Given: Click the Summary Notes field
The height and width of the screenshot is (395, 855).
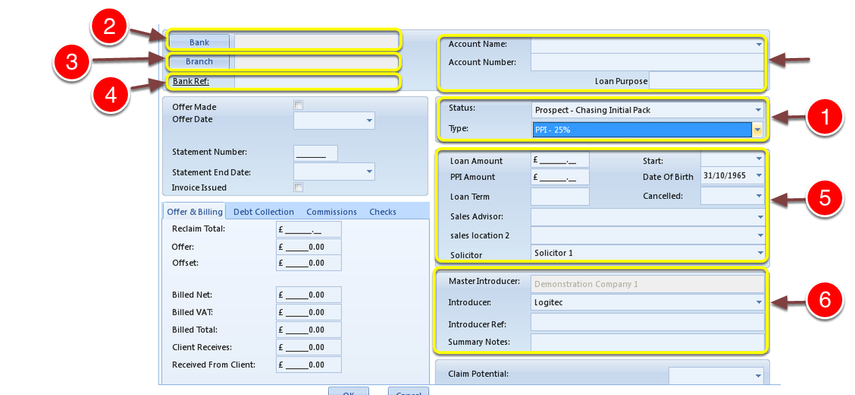Looking at the screenshot, I should pyautogui.click(x=647, y=342).
